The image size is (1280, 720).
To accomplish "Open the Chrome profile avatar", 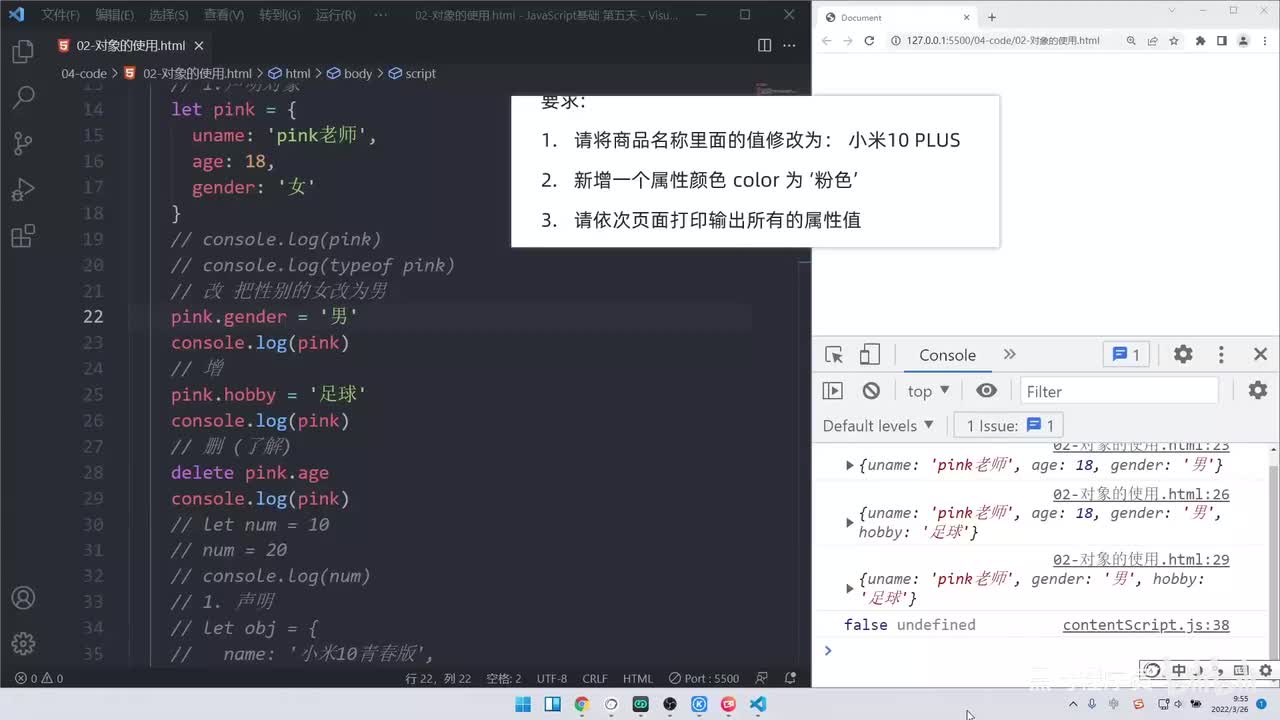I will (x=1243, y=41).
